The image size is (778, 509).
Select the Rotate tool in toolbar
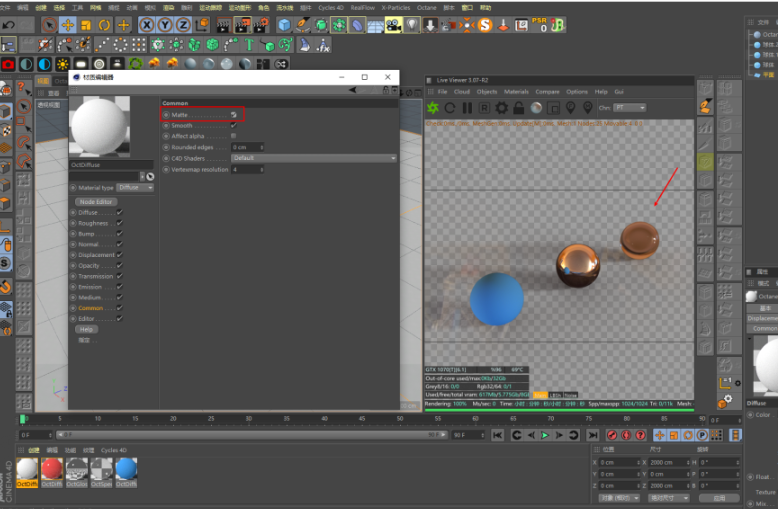(x=104, y=25)
